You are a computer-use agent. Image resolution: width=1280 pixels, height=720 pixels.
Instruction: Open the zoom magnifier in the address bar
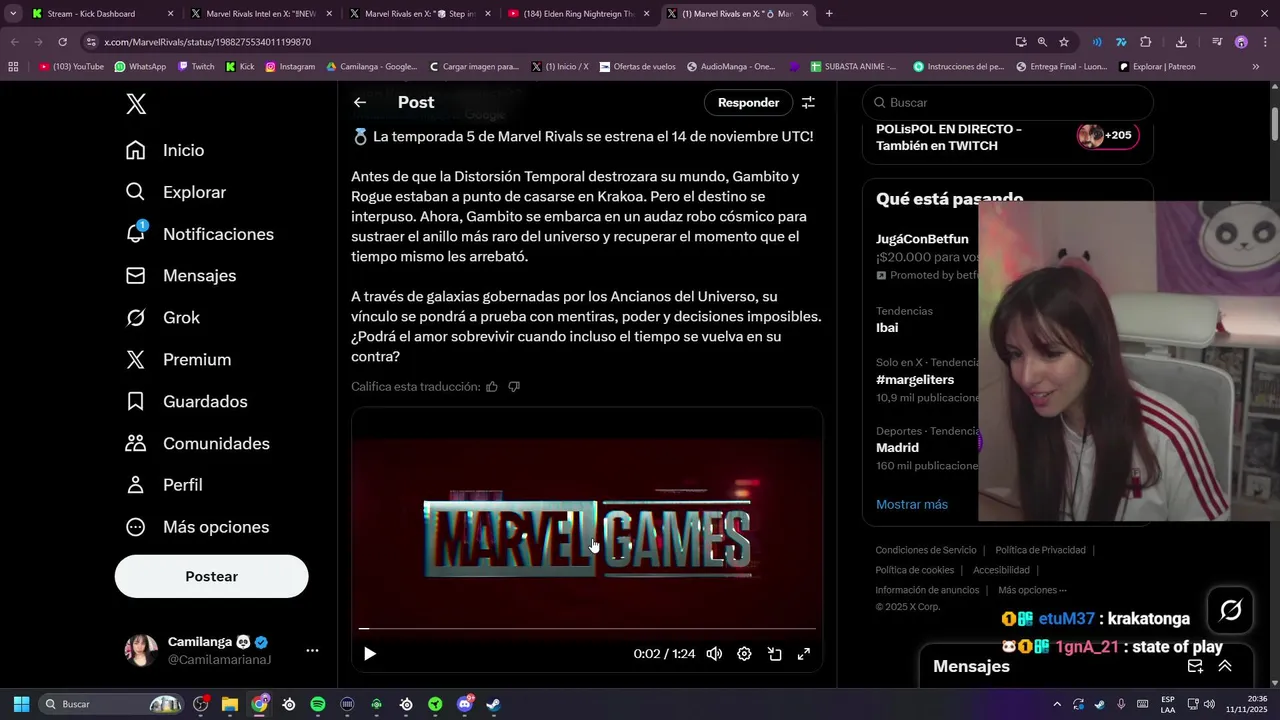(1042, 42)
